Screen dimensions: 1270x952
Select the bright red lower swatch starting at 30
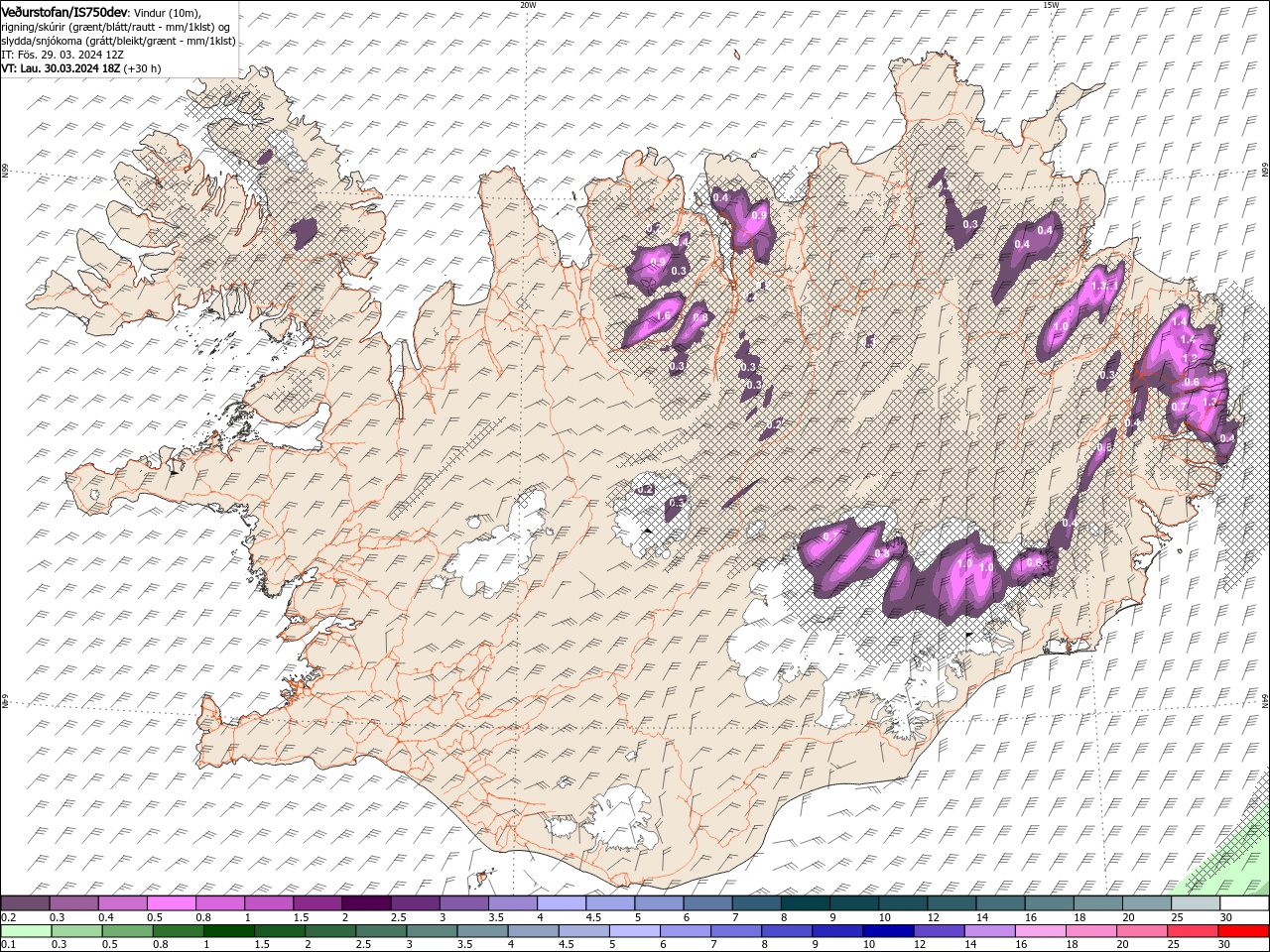coord(1243,931)
